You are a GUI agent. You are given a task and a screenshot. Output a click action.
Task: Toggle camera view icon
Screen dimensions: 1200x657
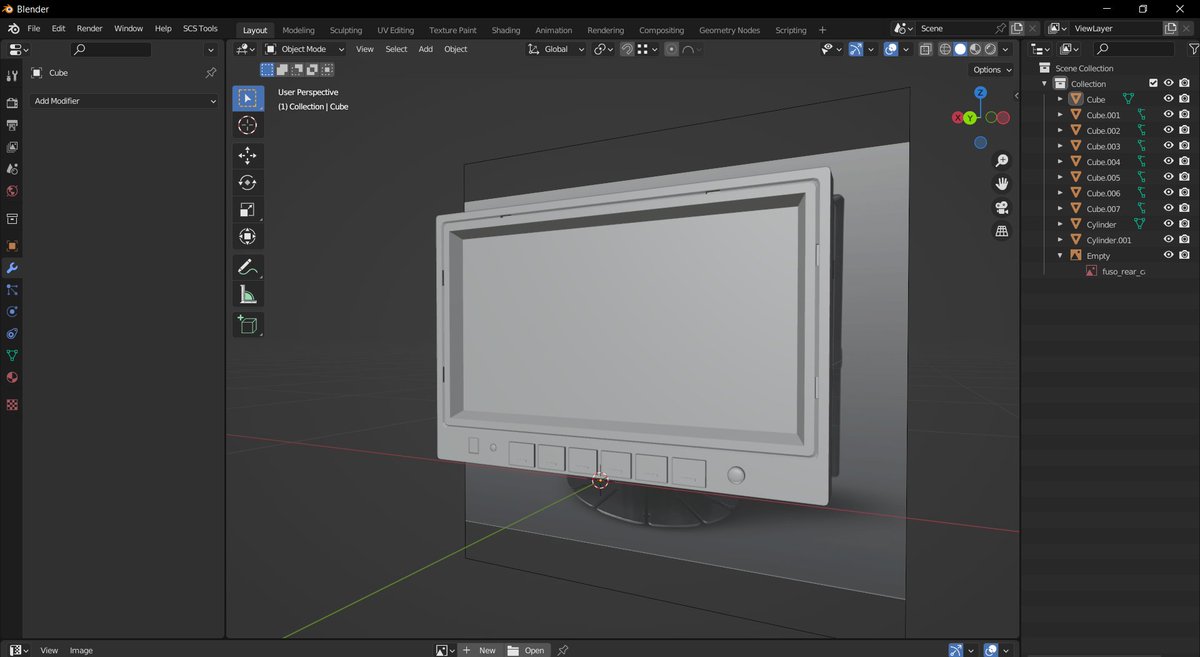1002,208
